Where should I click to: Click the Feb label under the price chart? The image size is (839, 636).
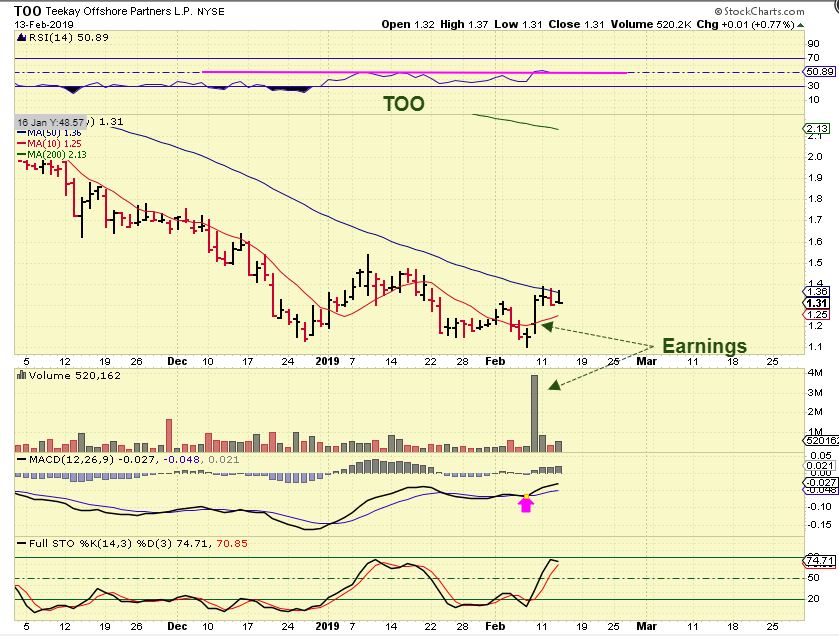click(x=495, y=362)
